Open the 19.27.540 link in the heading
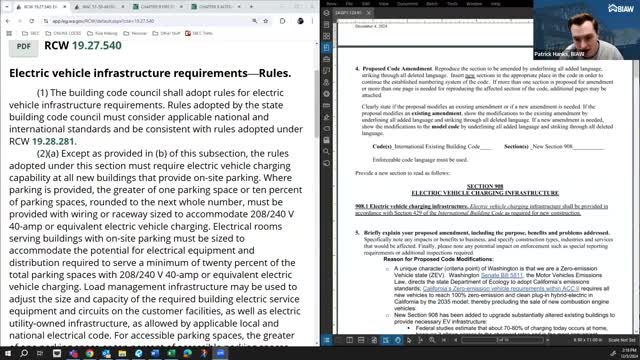 pos(97,45)
